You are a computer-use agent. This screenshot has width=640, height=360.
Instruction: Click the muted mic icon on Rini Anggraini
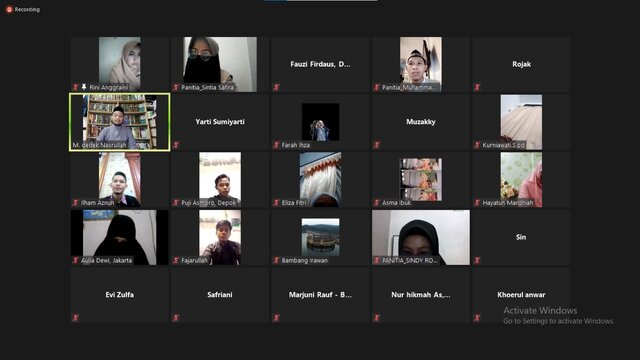76,87
